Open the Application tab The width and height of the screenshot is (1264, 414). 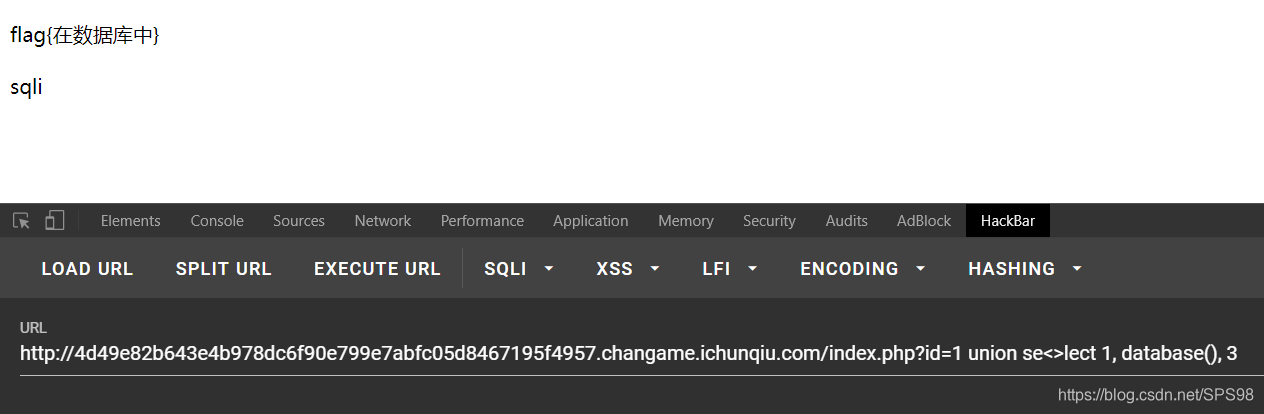tap(591, 221)
